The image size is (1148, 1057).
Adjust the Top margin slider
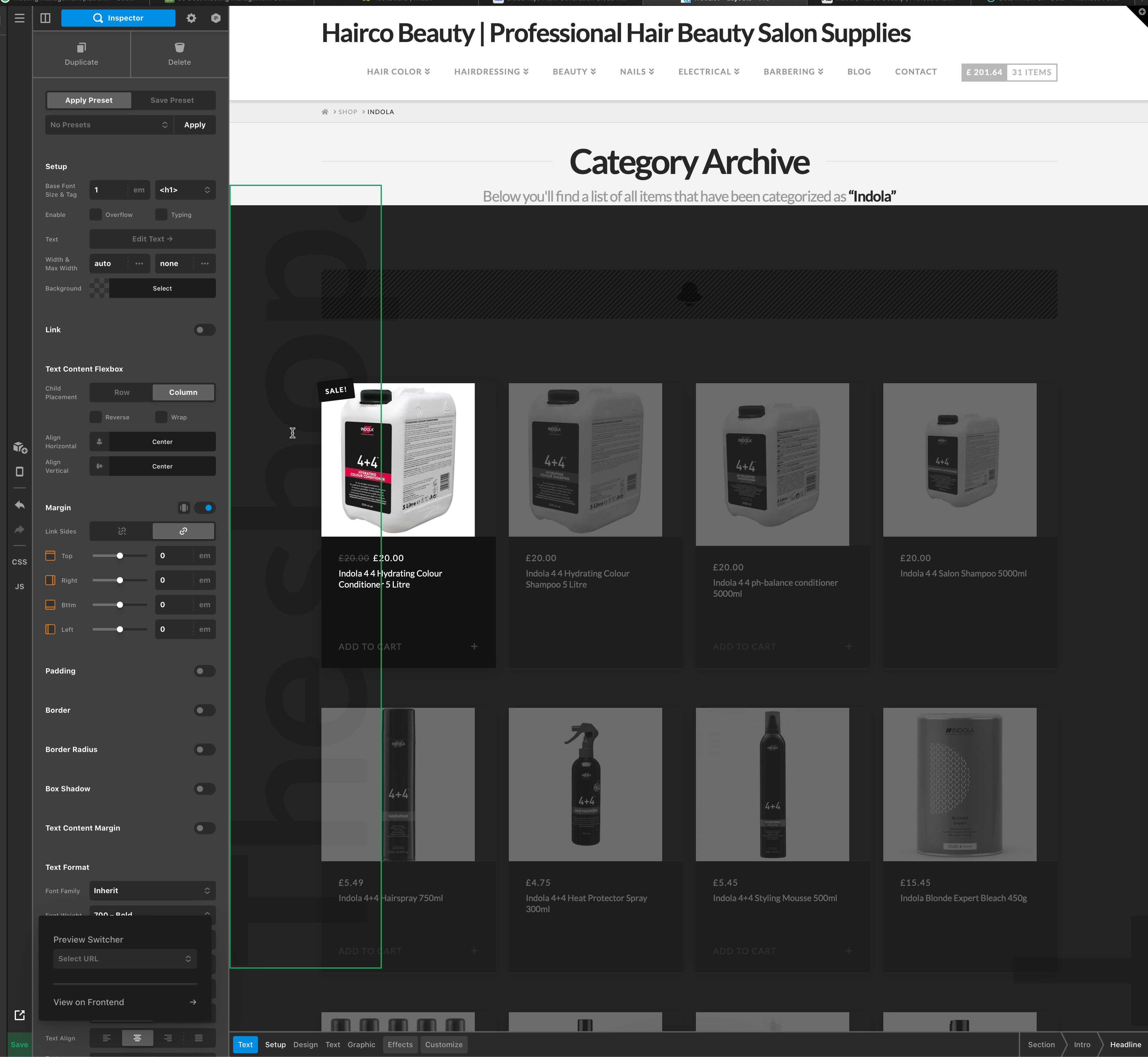pyautogui.click(x=120, y=556)
